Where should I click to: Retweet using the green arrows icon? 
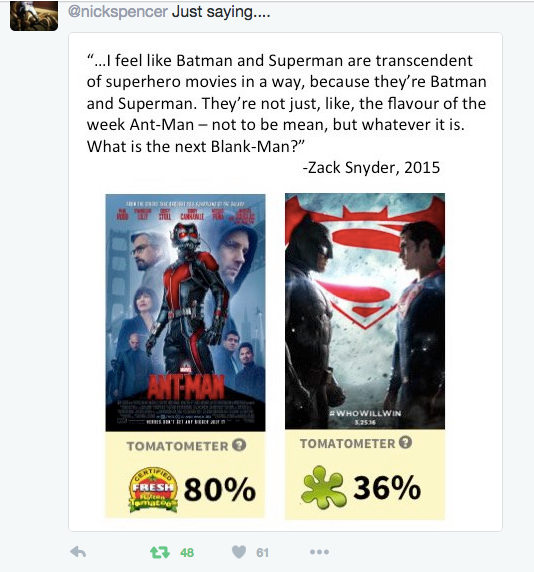point(160,552)
